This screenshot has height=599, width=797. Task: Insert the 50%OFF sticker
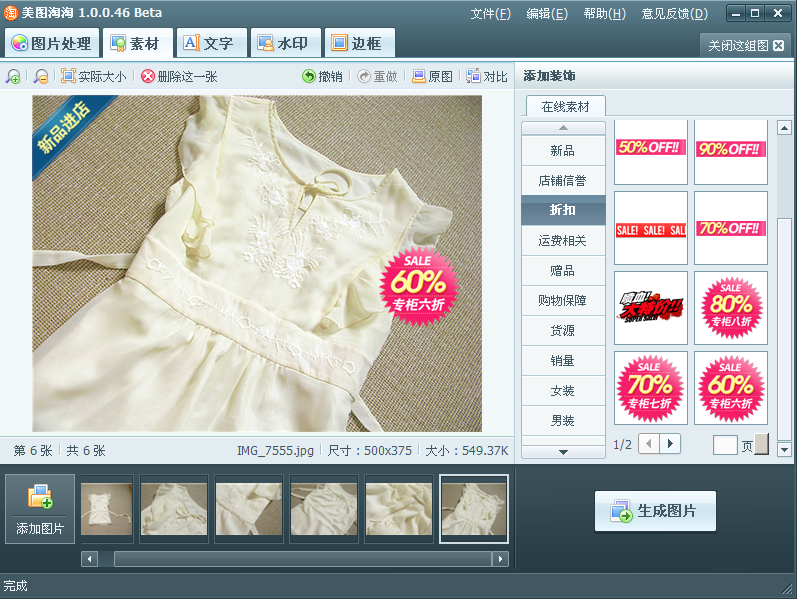pos(651,152)
